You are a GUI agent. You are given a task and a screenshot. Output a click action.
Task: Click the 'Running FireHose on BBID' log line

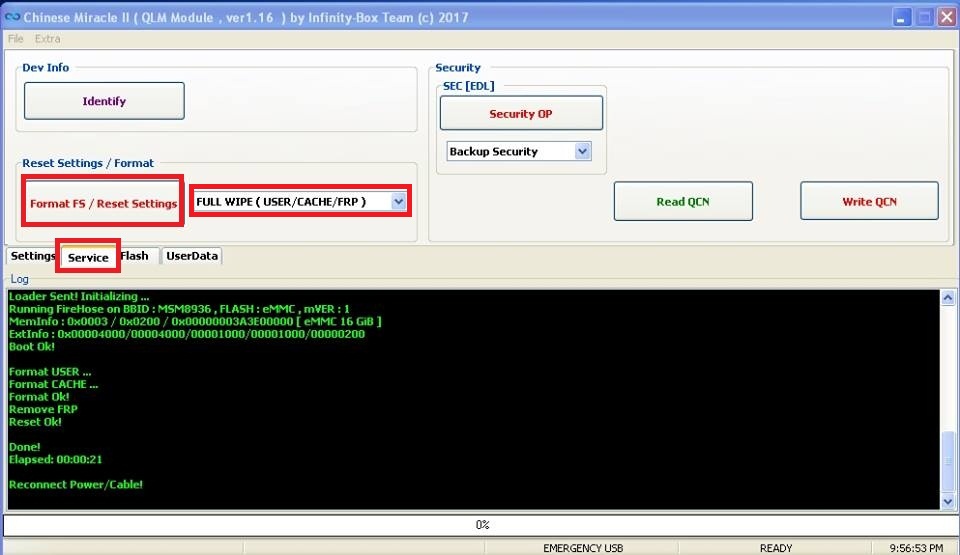tap(179, 309)
